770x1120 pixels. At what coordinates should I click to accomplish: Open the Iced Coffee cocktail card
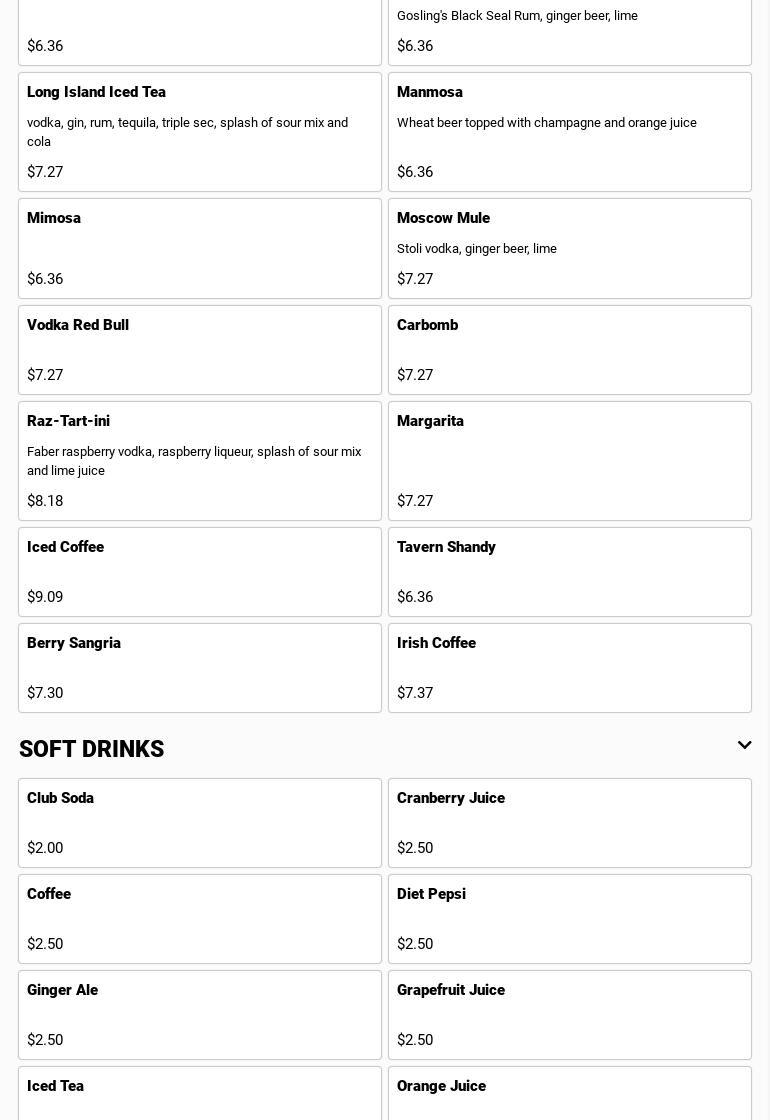tap(200, 572)
